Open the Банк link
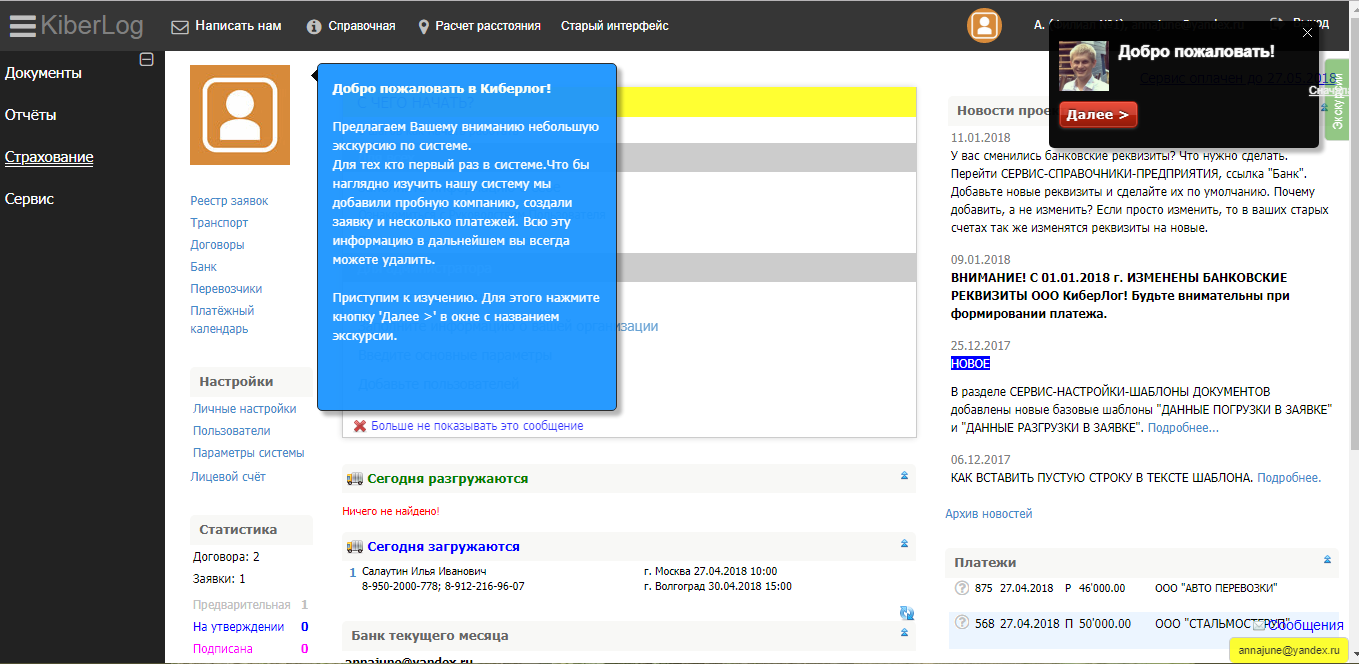 tap(204, 267)
